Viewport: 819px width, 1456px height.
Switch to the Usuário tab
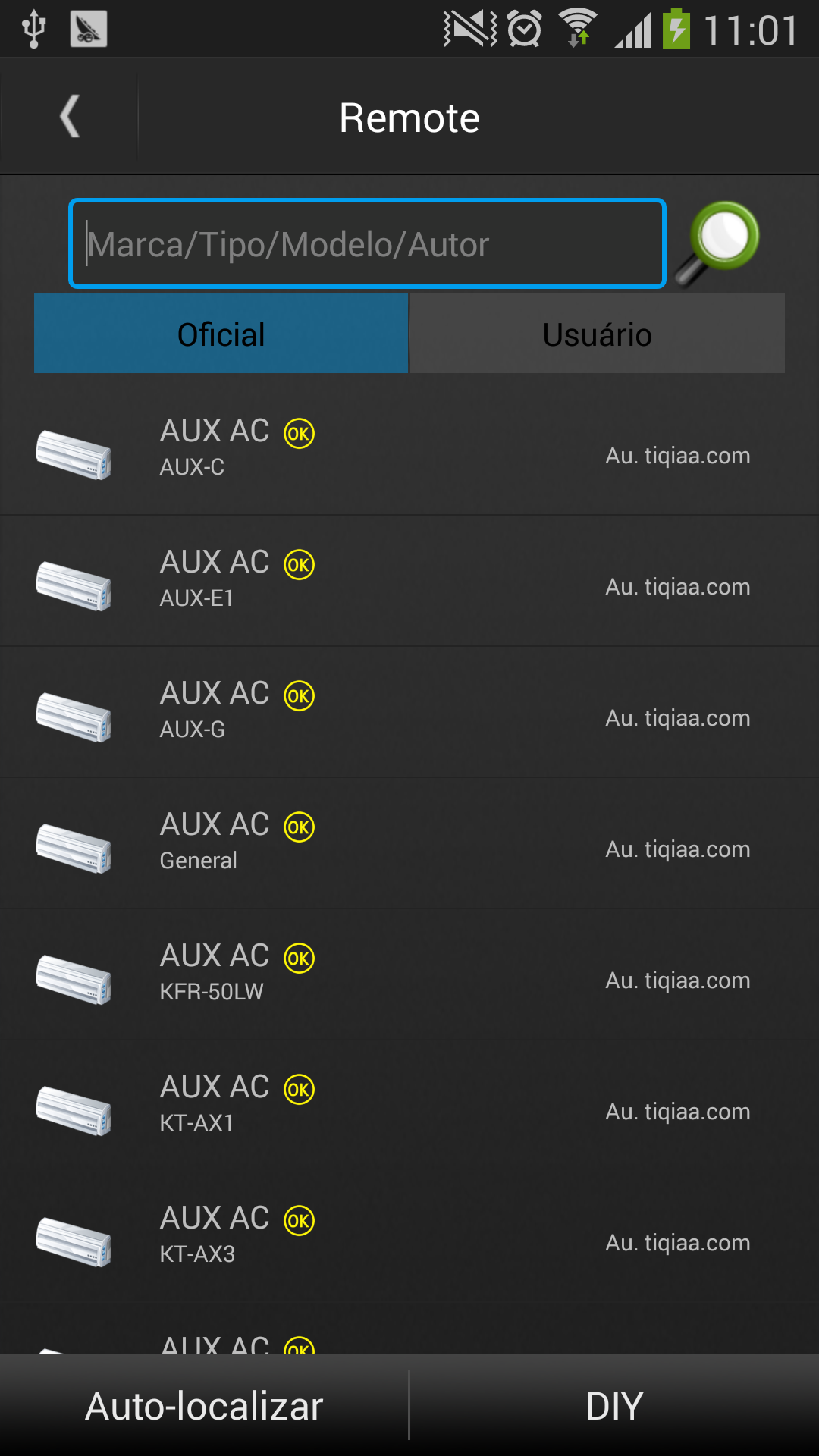(597, 334)
